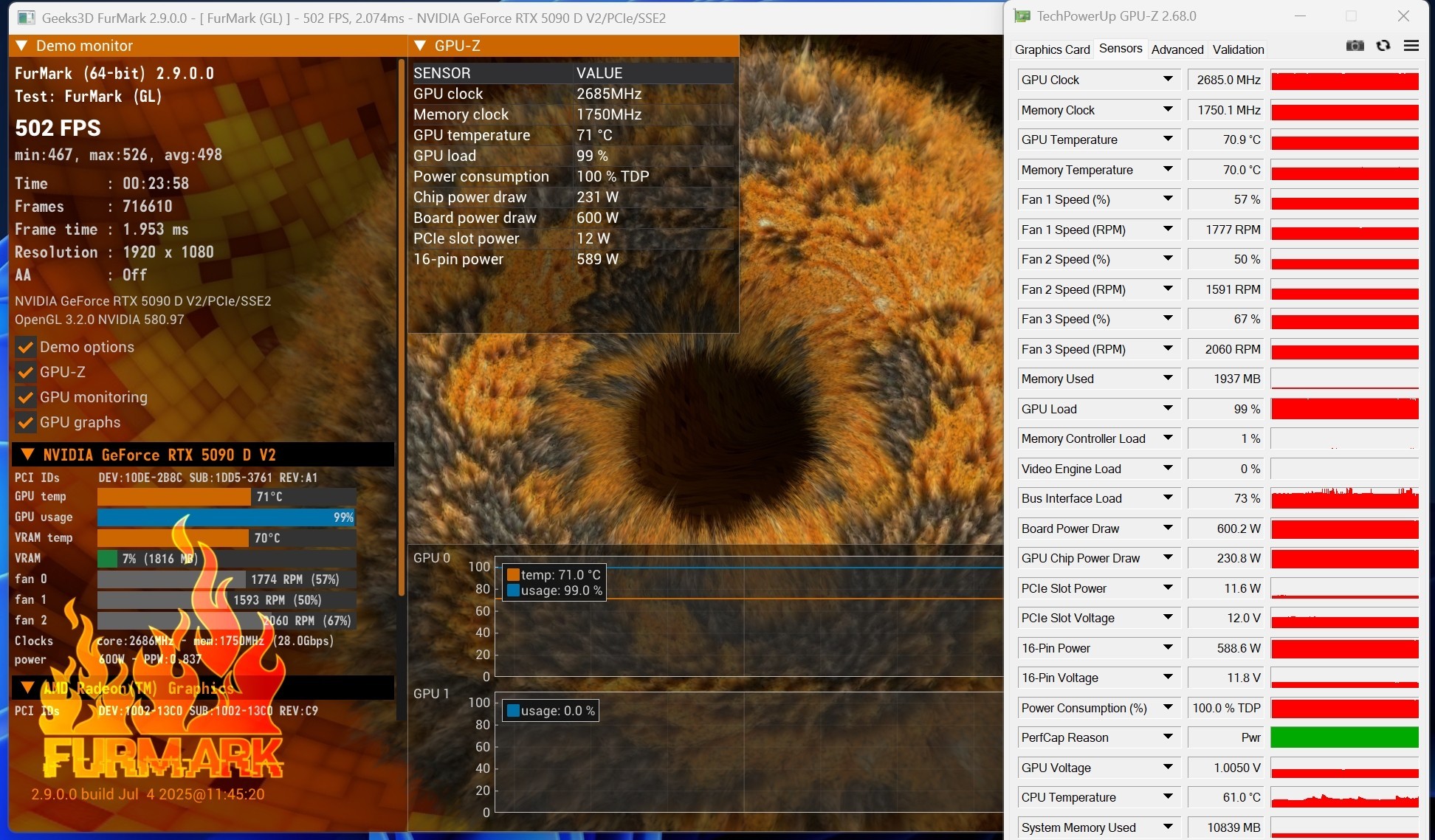The image size is (1435, 840).
Task: Open the Fan 3 Speed (RPM) dropdown
Action: pos(1167,348)
